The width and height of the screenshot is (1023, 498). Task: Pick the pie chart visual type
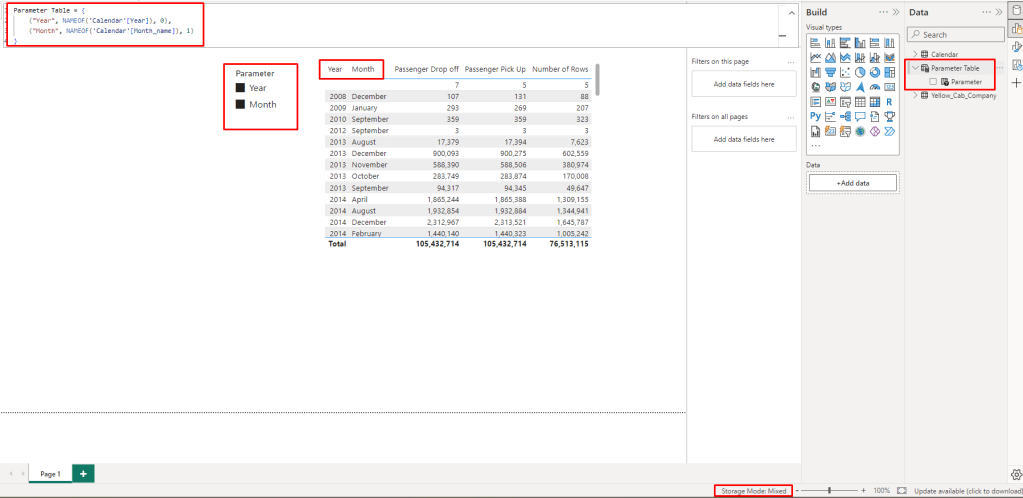(x=860, y=72)
